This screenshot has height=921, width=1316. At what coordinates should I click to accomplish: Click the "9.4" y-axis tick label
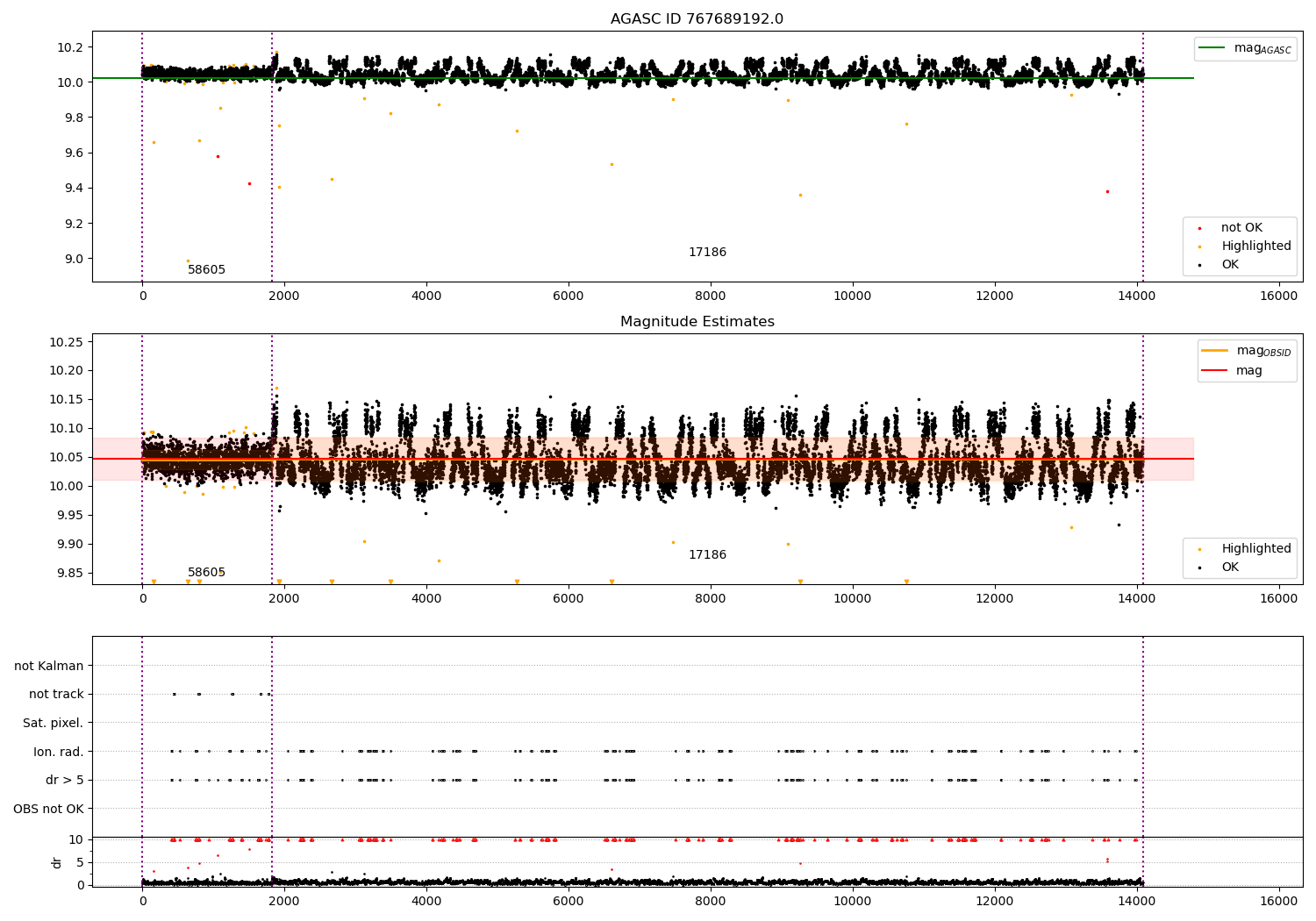[74, 188]
